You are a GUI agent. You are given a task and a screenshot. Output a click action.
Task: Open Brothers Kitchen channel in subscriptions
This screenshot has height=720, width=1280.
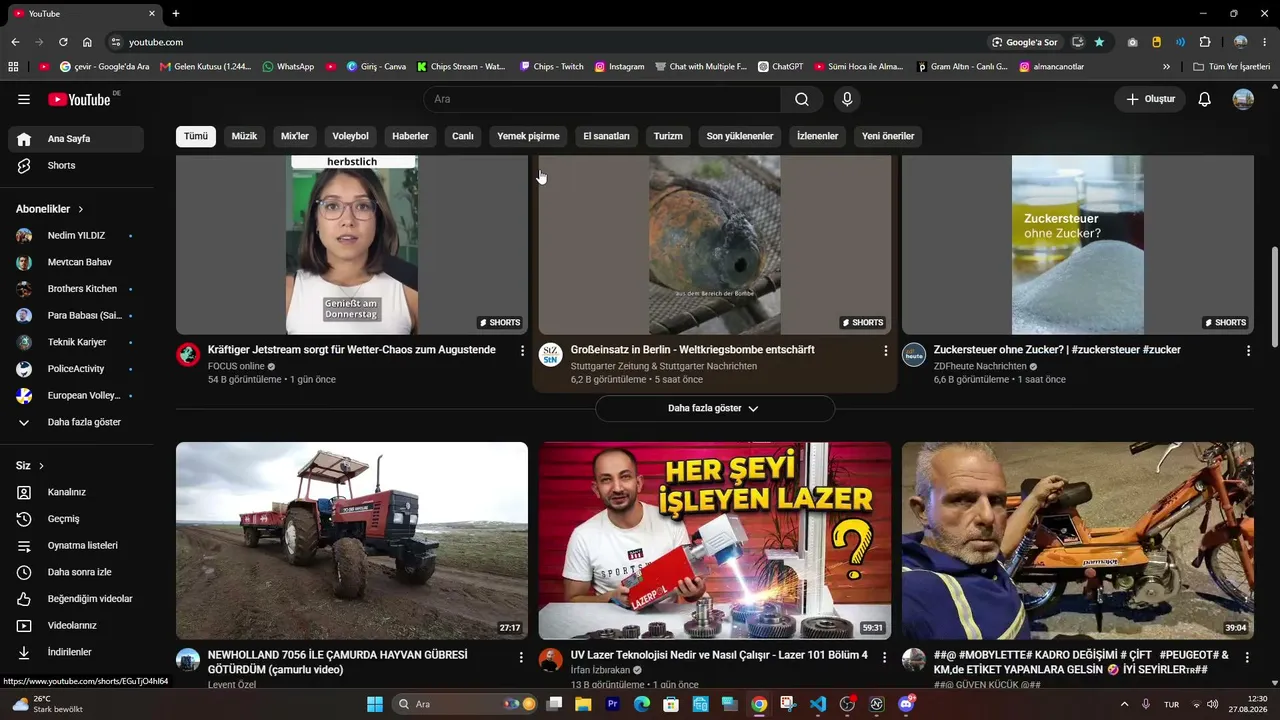tap(76, 289)
